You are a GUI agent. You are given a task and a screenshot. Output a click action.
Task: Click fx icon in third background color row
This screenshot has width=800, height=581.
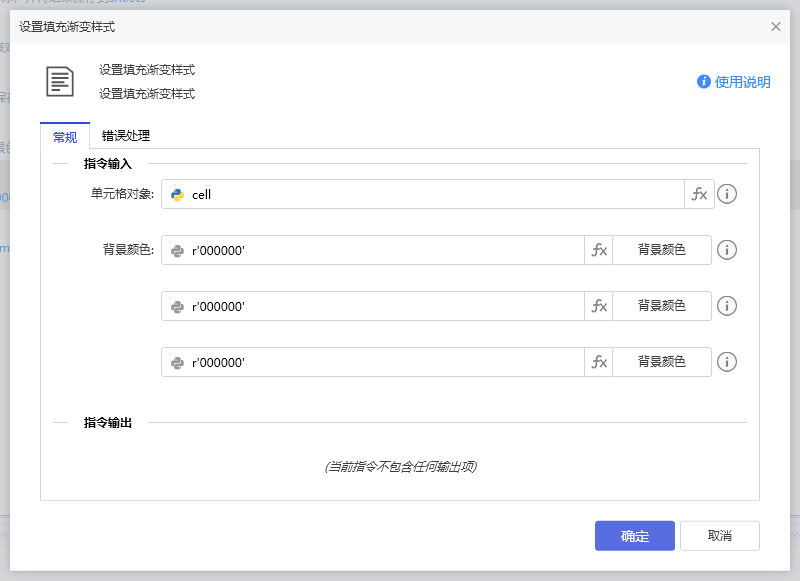coord(599,362)
